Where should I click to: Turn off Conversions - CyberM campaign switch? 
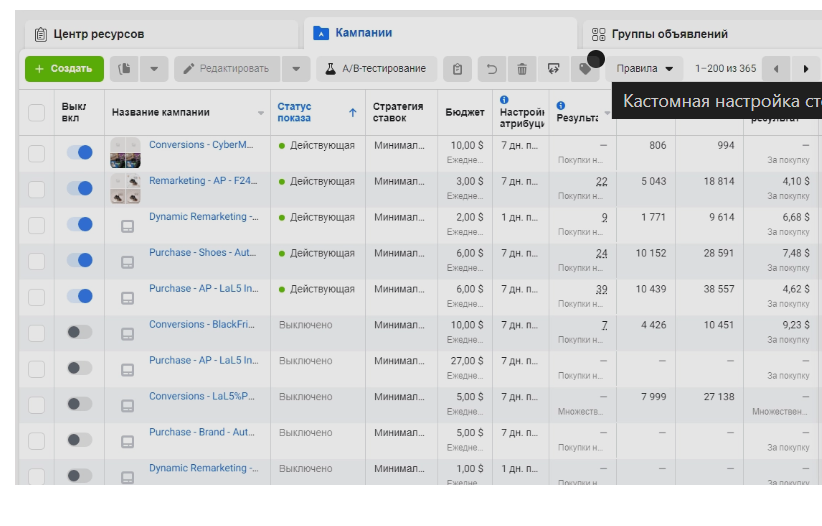coord(80,153)
